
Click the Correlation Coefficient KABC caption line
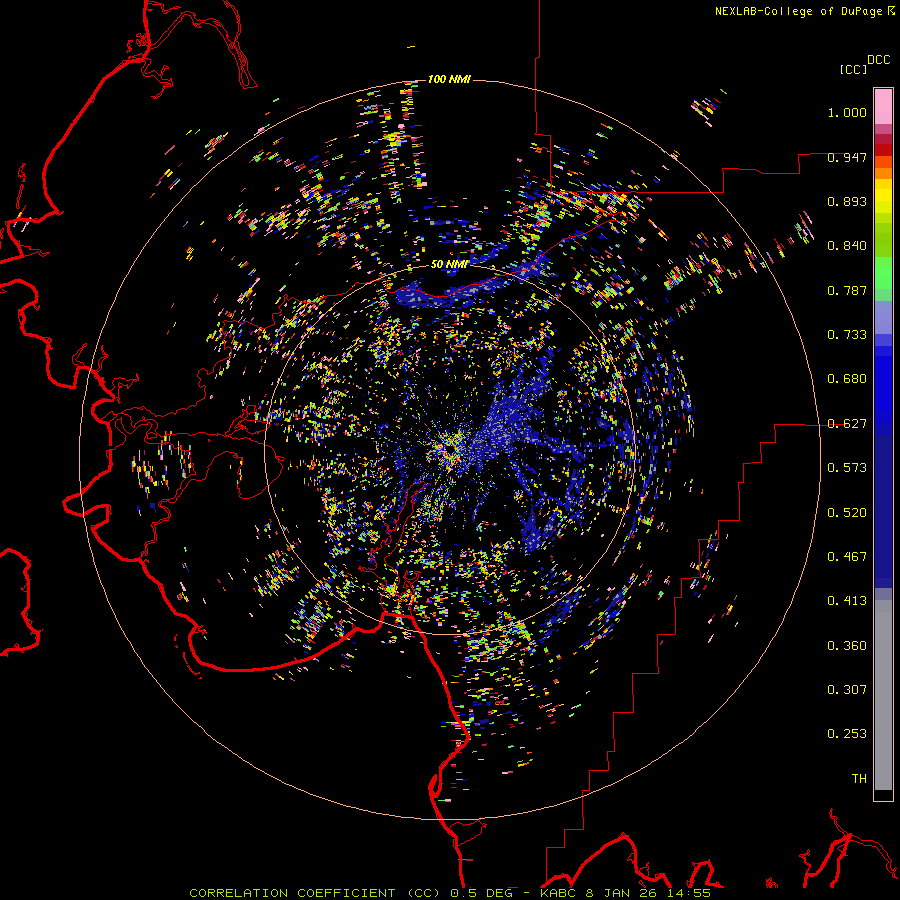coord(449,893)
